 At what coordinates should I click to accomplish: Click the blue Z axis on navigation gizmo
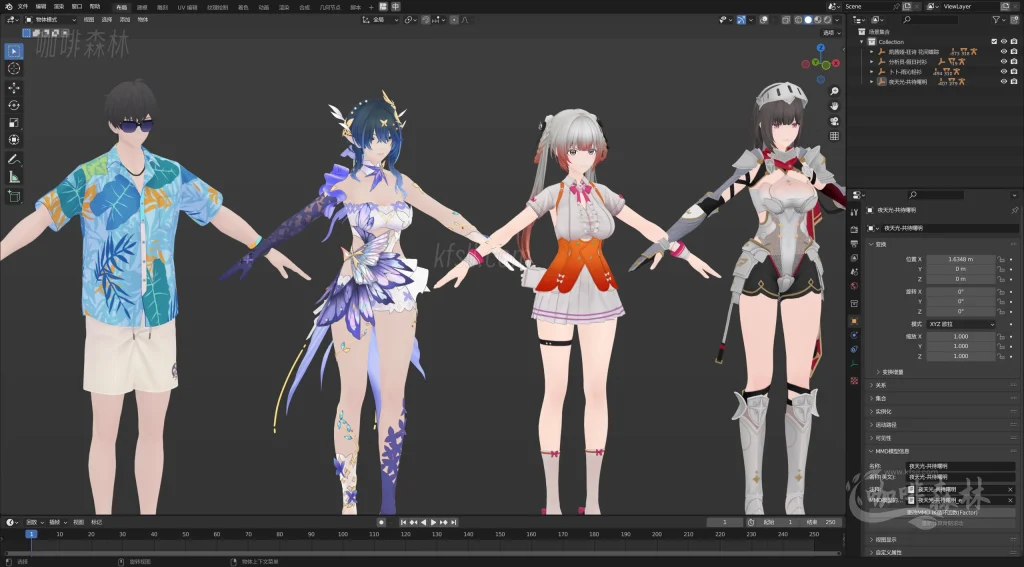[x=821, y=48]
